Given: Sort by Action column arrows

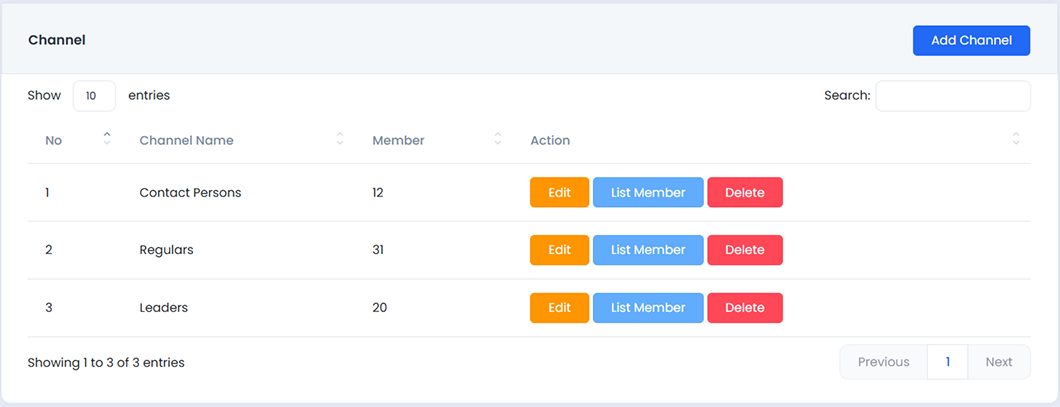Looking at the screenshot, I should [x=1016, y=140].
